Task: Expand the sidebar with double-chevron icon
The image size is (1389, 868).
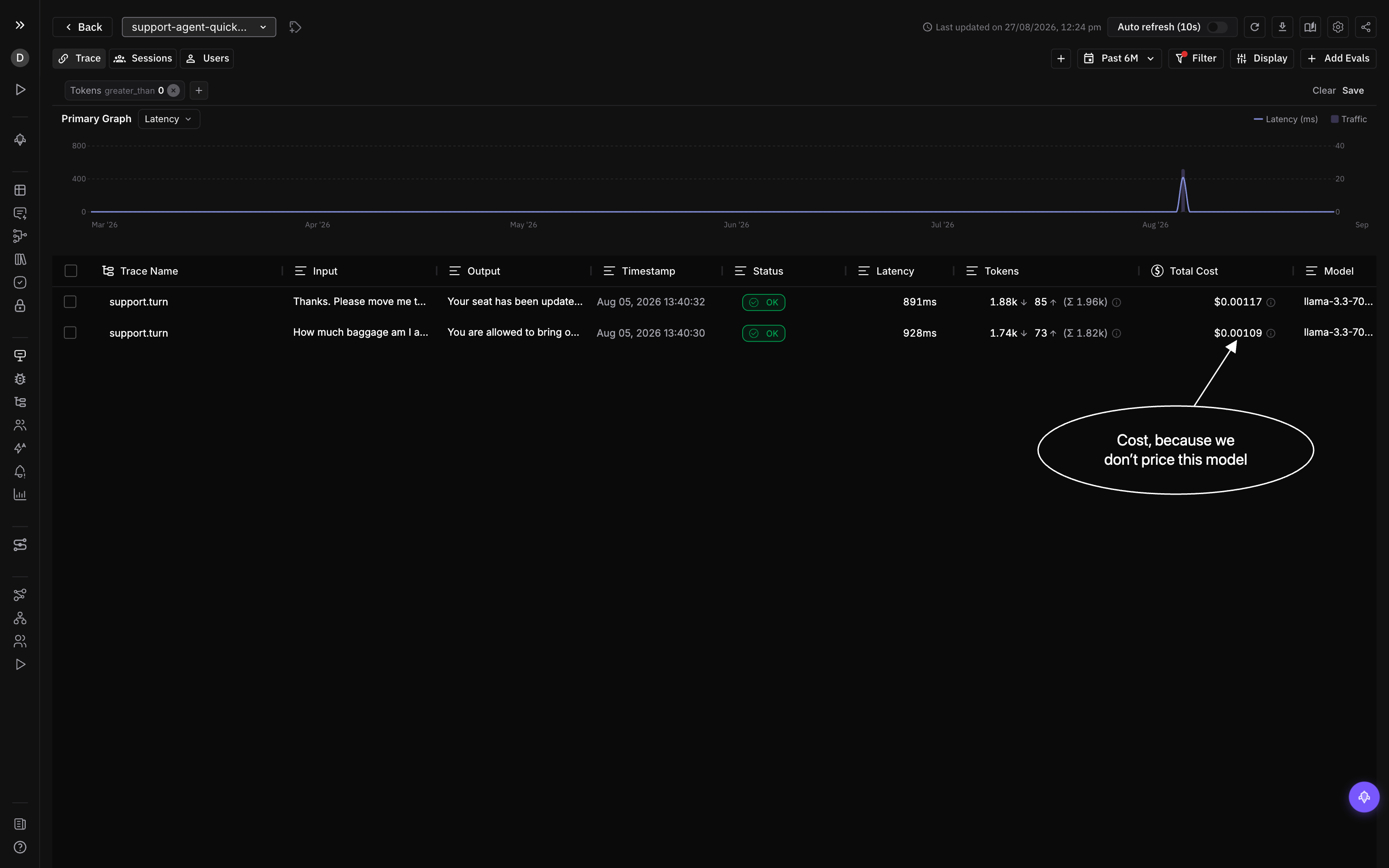Action: point(20,25)
